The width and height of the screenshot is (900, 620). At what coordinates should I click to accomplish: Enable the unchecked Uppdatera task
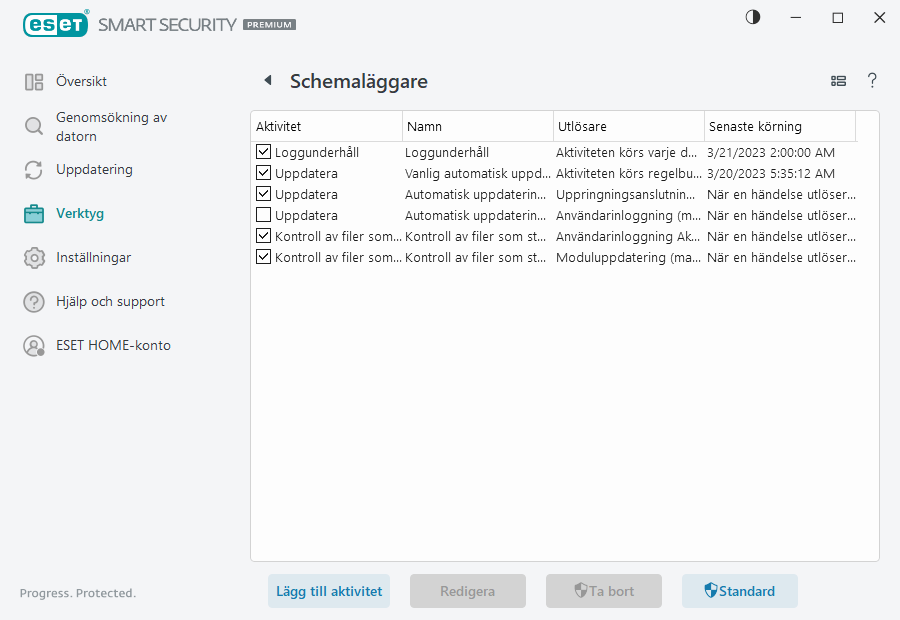(263, 215)
